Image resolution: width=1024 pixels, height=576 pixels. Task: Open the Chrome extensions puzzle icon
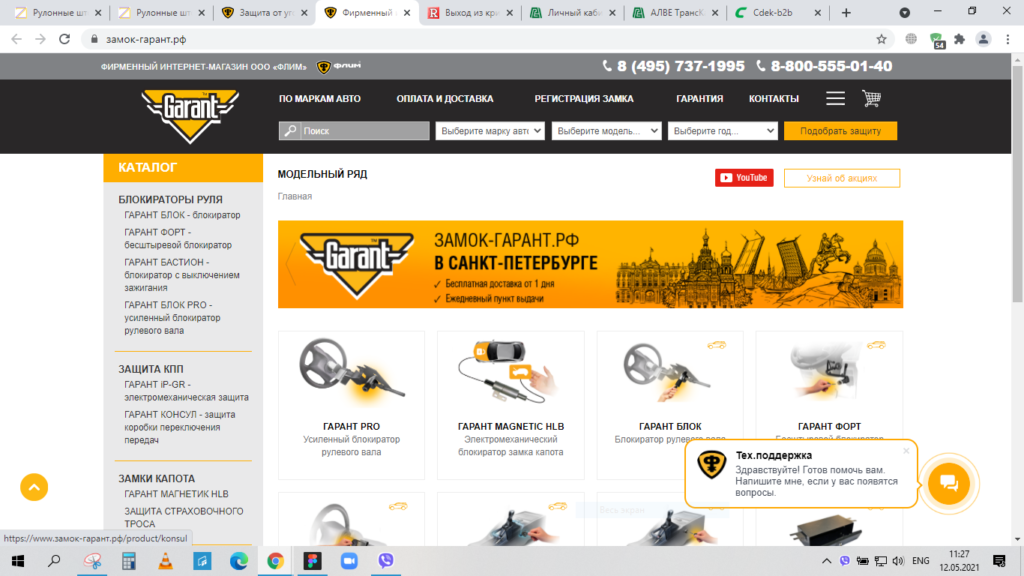coord(959,39)
